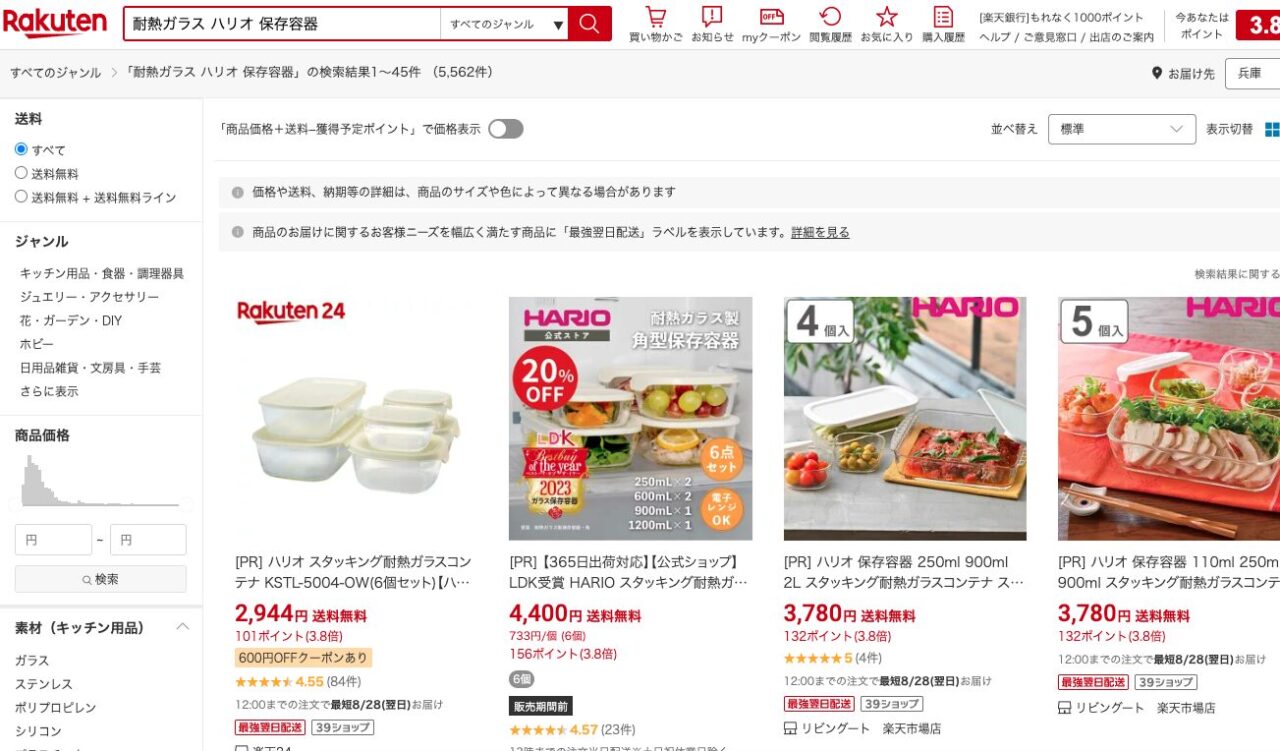
Task: Select 送料無料 + 送料無料ライン radio option
Action: click(x=21, y=197)
